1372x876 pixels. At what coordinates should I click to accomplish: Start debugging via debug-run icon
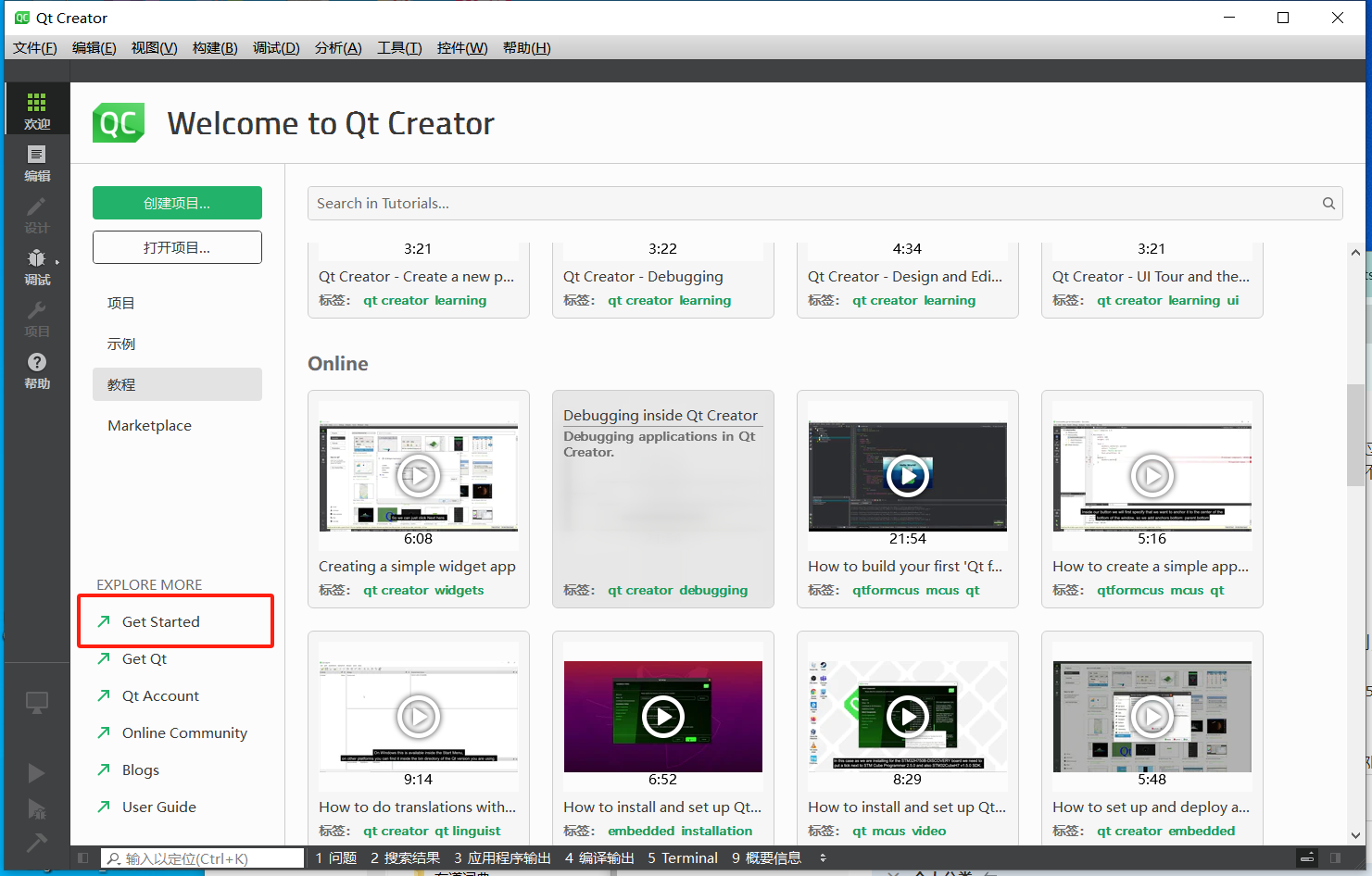point(37,808)
